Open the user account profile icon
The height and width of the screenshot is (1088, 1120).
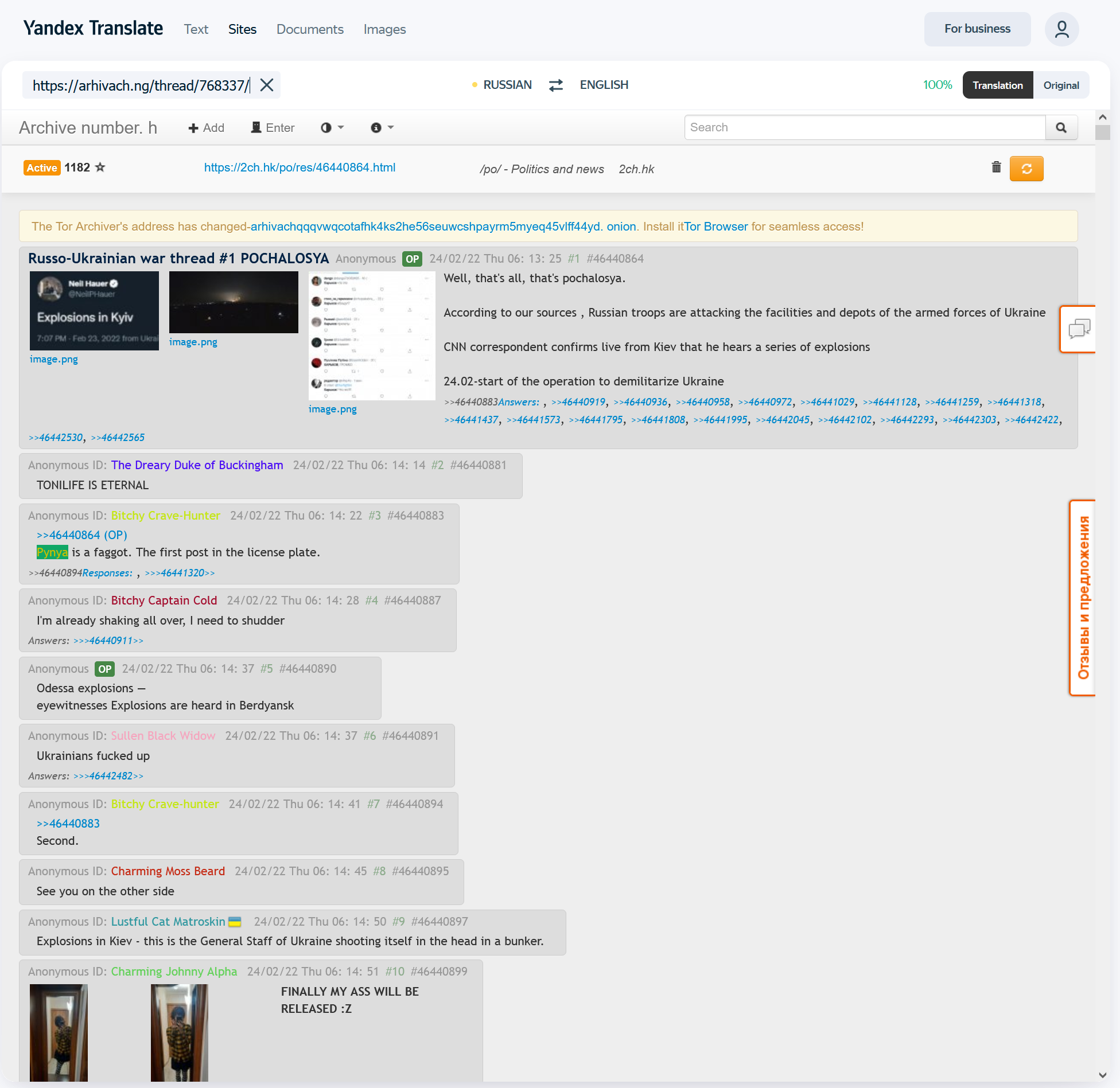tap(1061, 29)
